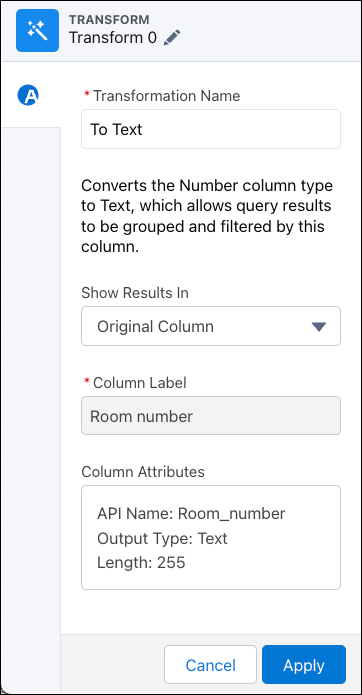The image size is (362, 695).
Task: Click the 'Column Label' label text
Action: point(140,383)
